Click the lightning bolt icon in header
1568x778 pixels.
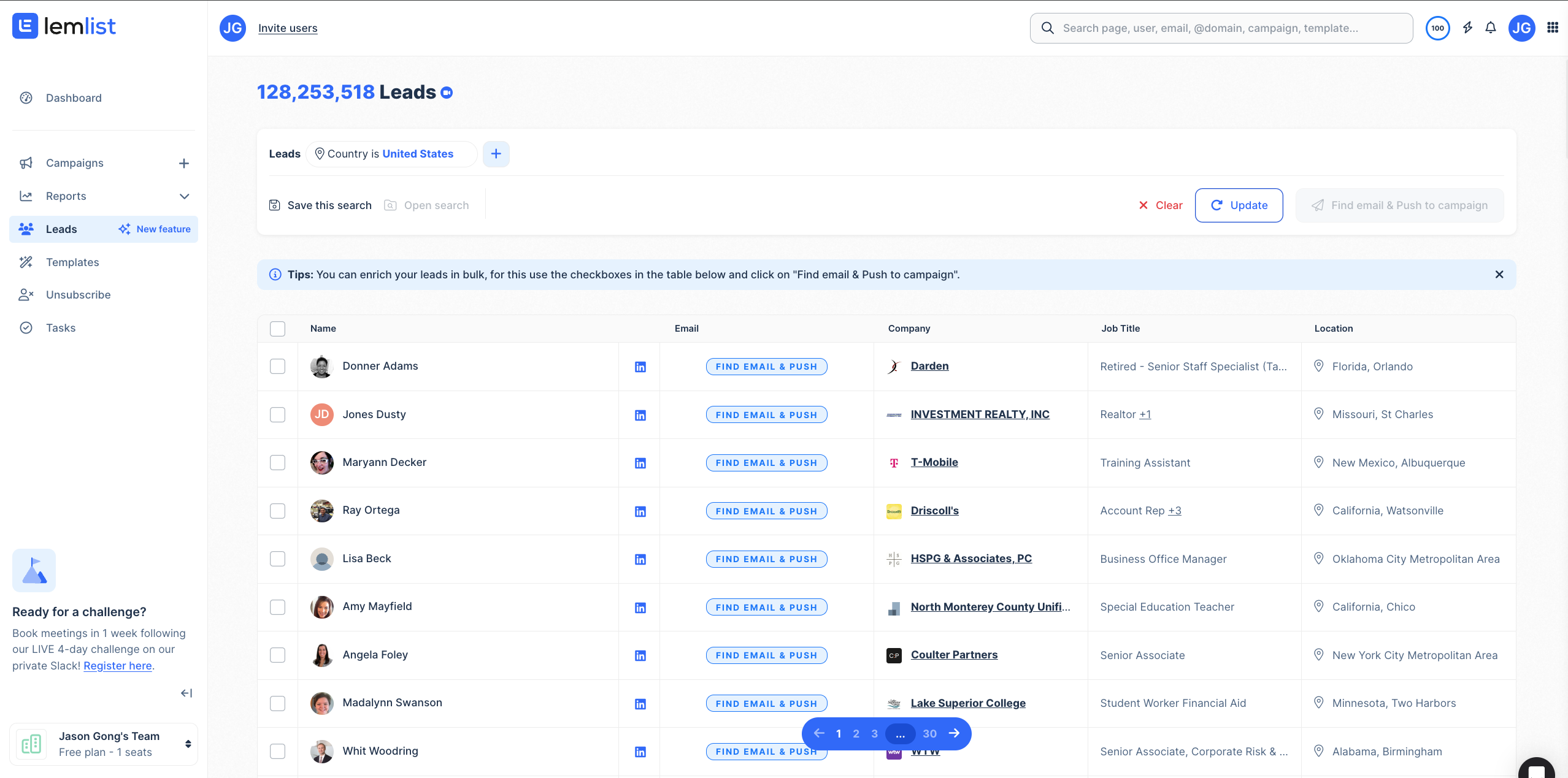1467,28
